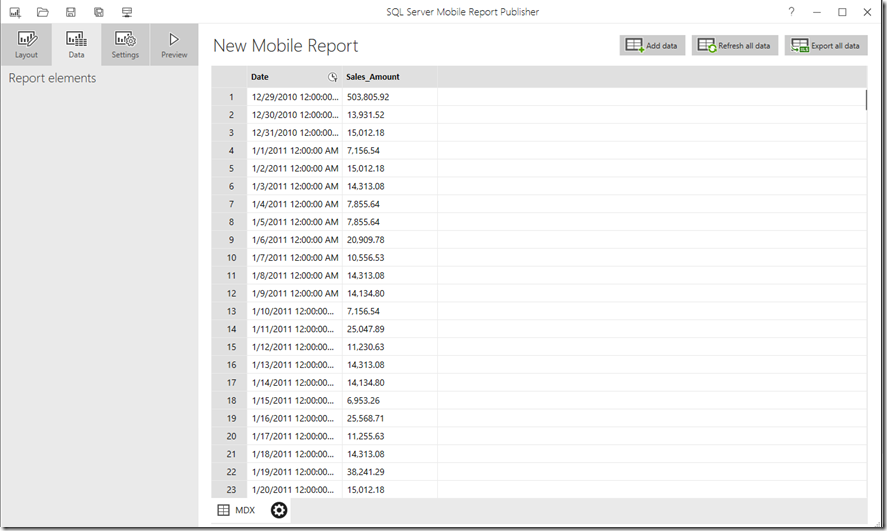This screenshot has width=887, height=531.
Task: Click the 6,953.26 sales cell
Action: pyautogui.click(x=389, y=400)
